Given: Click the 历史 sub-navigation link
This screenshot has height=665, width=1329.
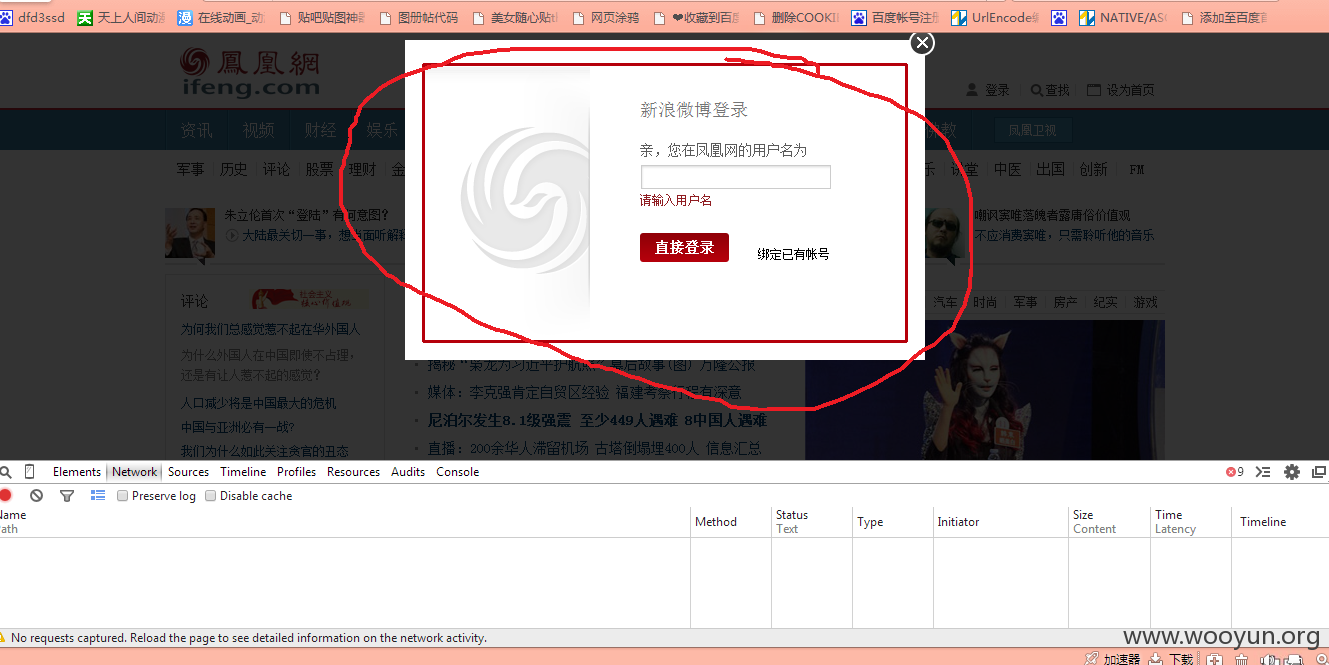Looking at the screenshot, I should (x=233, y=170).
